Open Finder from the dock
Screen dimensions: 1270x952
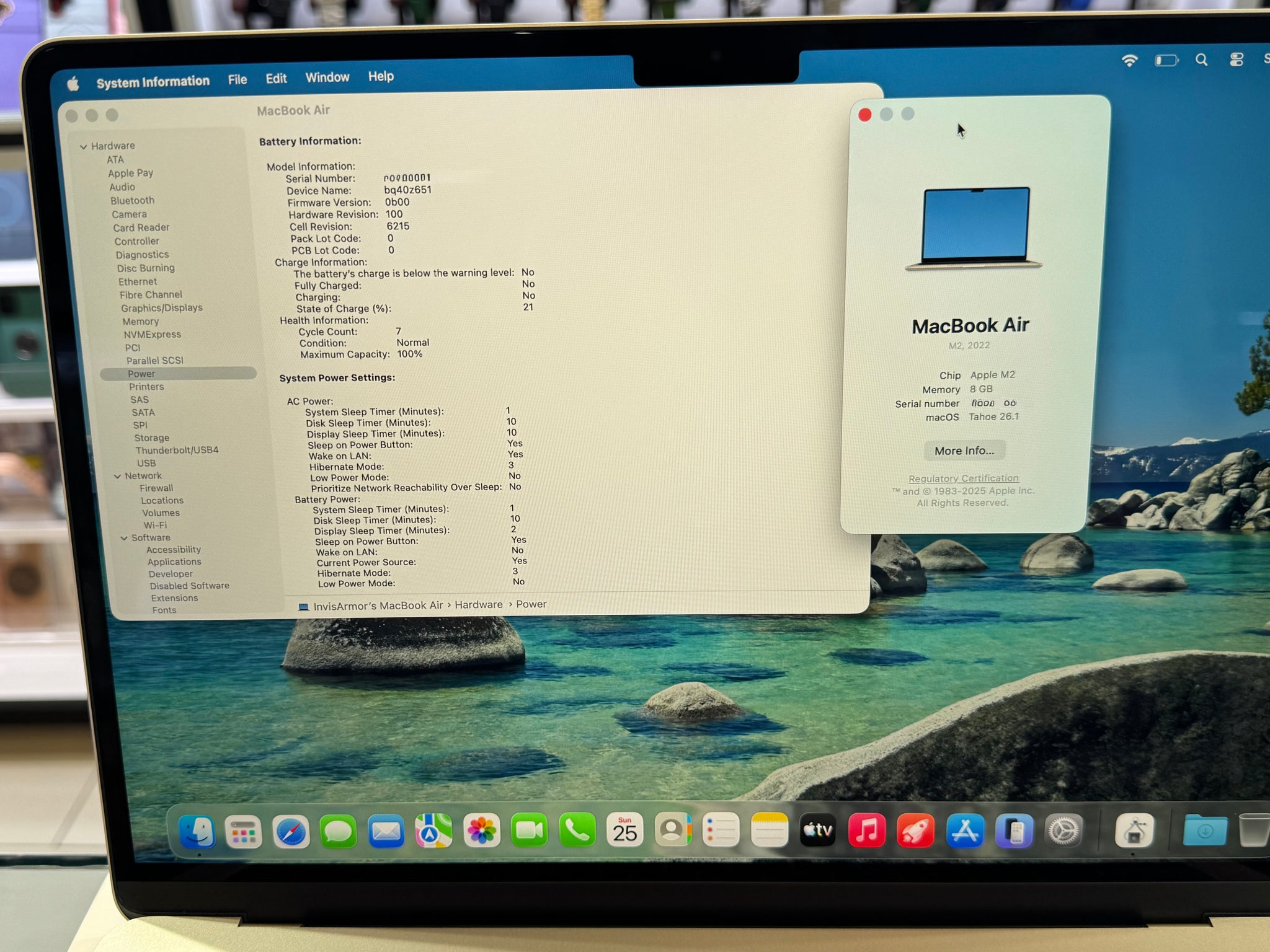(x=197, y=831)
